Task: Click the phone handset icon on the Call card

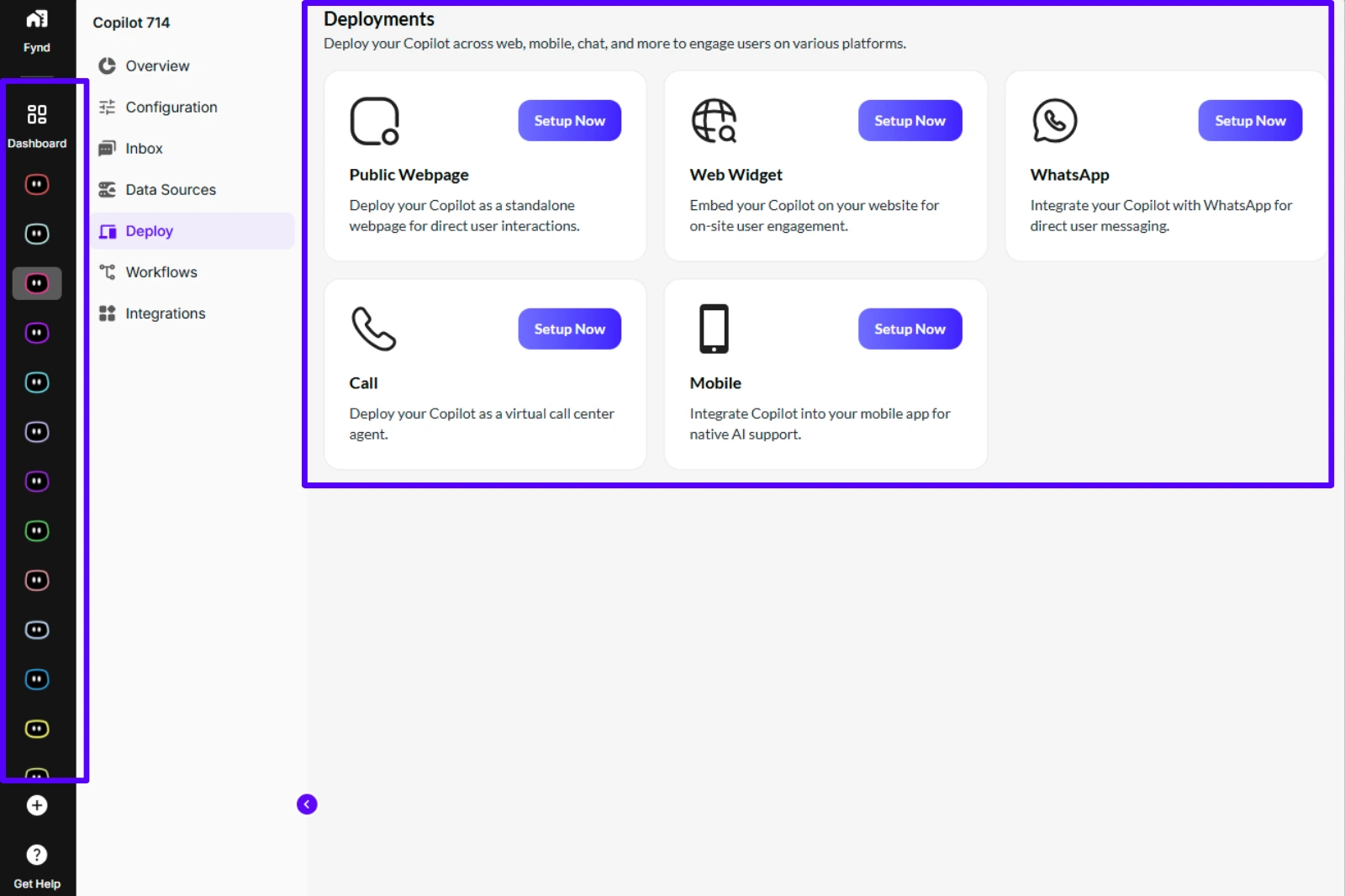Action: [x=373, y=329]
